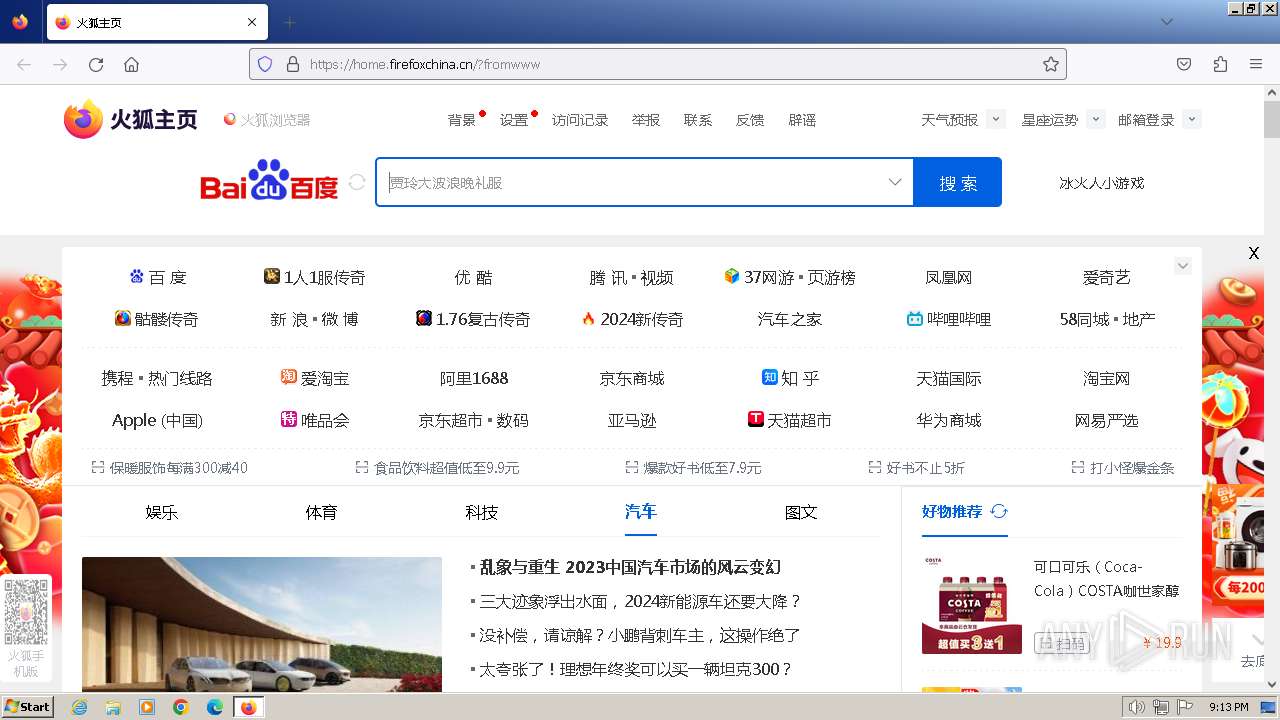Viewport: 1280px width, 720px height.
Task: Open the Extensions puzzle icon
Action: click(1220, 64)
